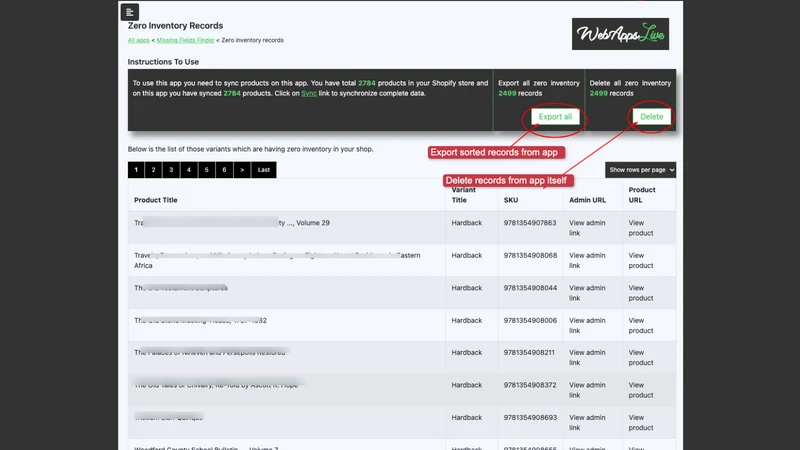Open View admin link for SKU 9781354908006
Screen dimensions: 800x450
587,326
